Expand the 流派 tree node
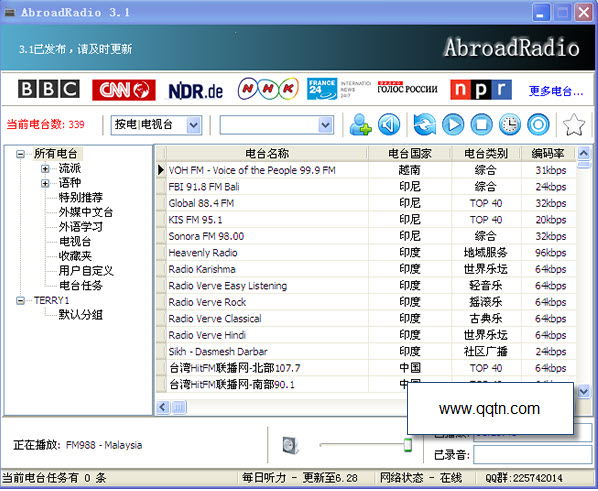Screen dimensions: 598x491 (x=45, y=168)
